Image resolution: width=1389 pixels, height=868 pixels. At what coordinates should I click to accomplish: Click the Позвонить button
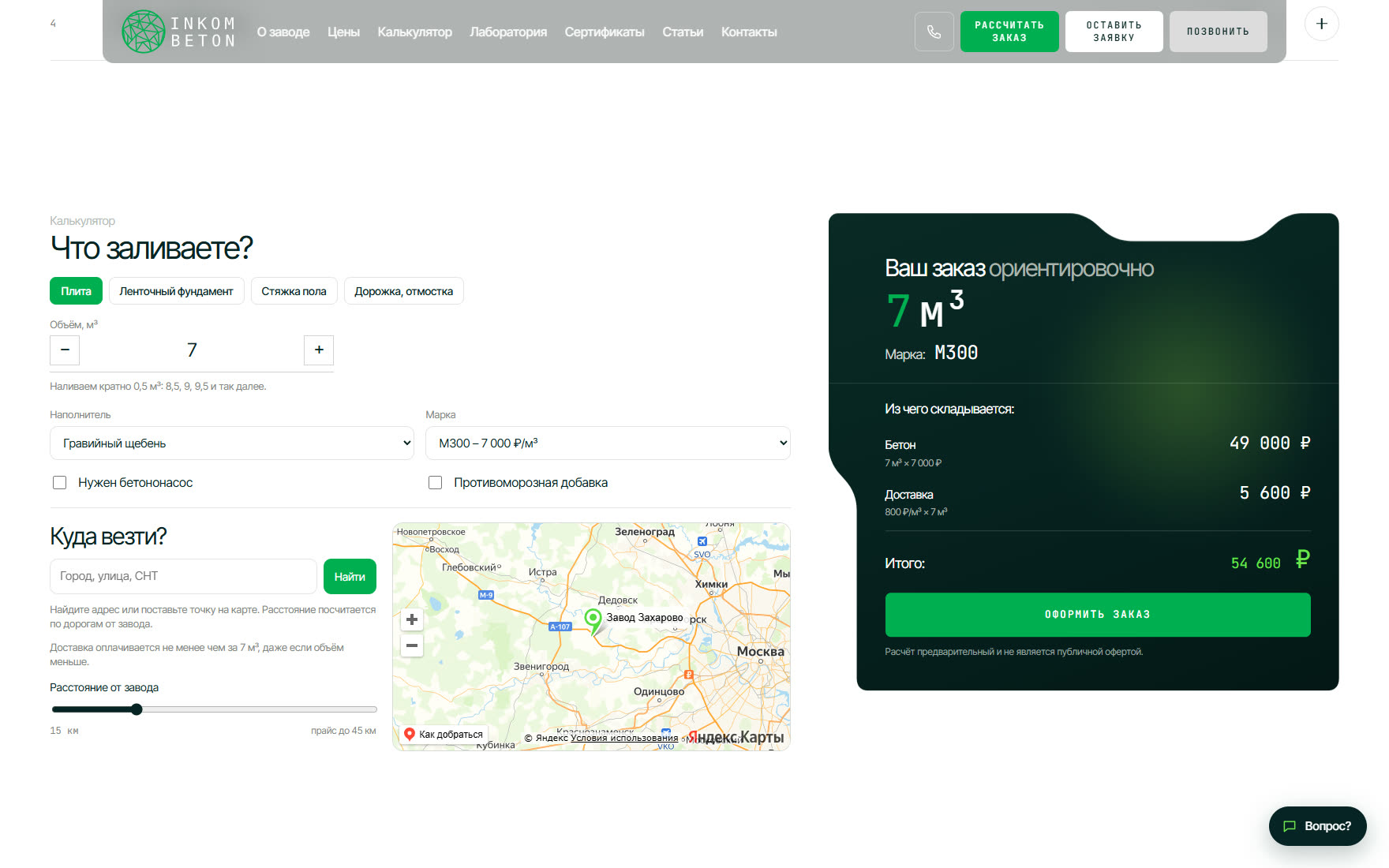pos(1218,32)
